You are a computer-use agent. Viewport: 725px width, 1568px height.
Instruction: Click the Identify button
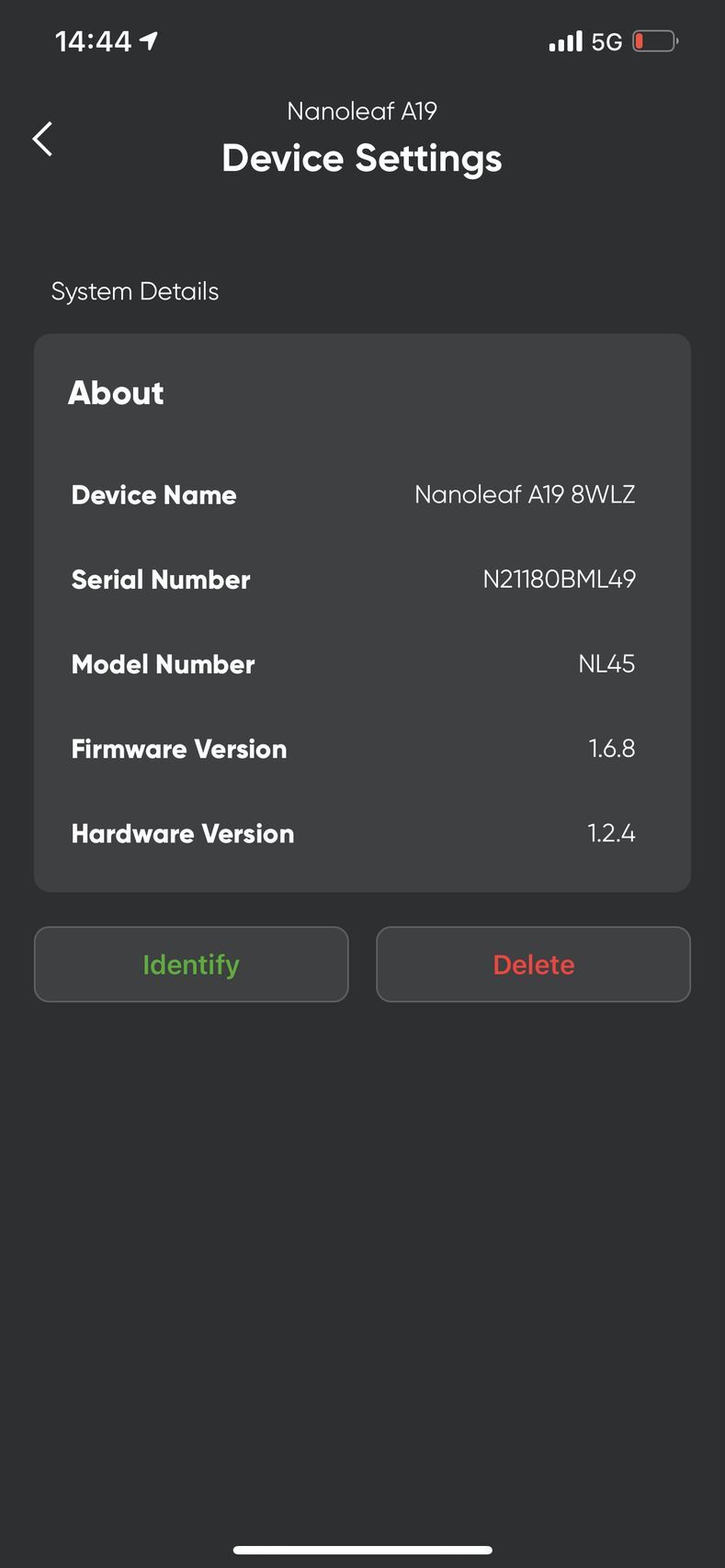coord(191,964)
